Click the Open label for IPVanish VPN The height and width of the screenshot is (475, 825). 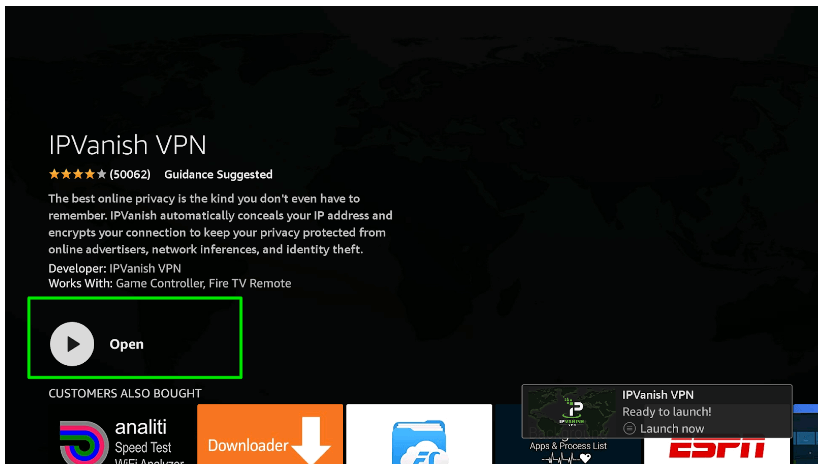pos(126,344)
